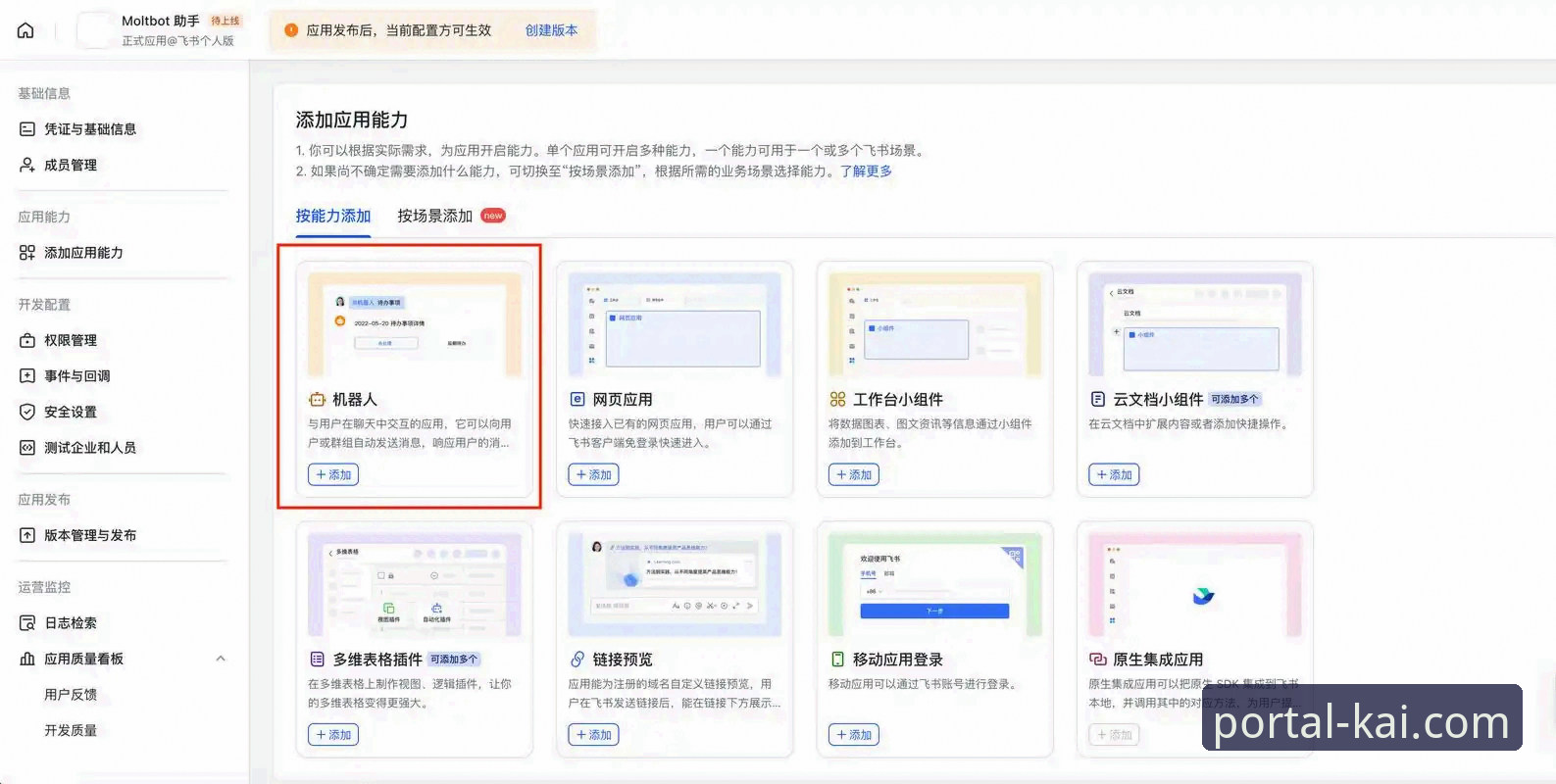
Task: Click the 权限管理 icon in sidebar
Action: (27, 340)
